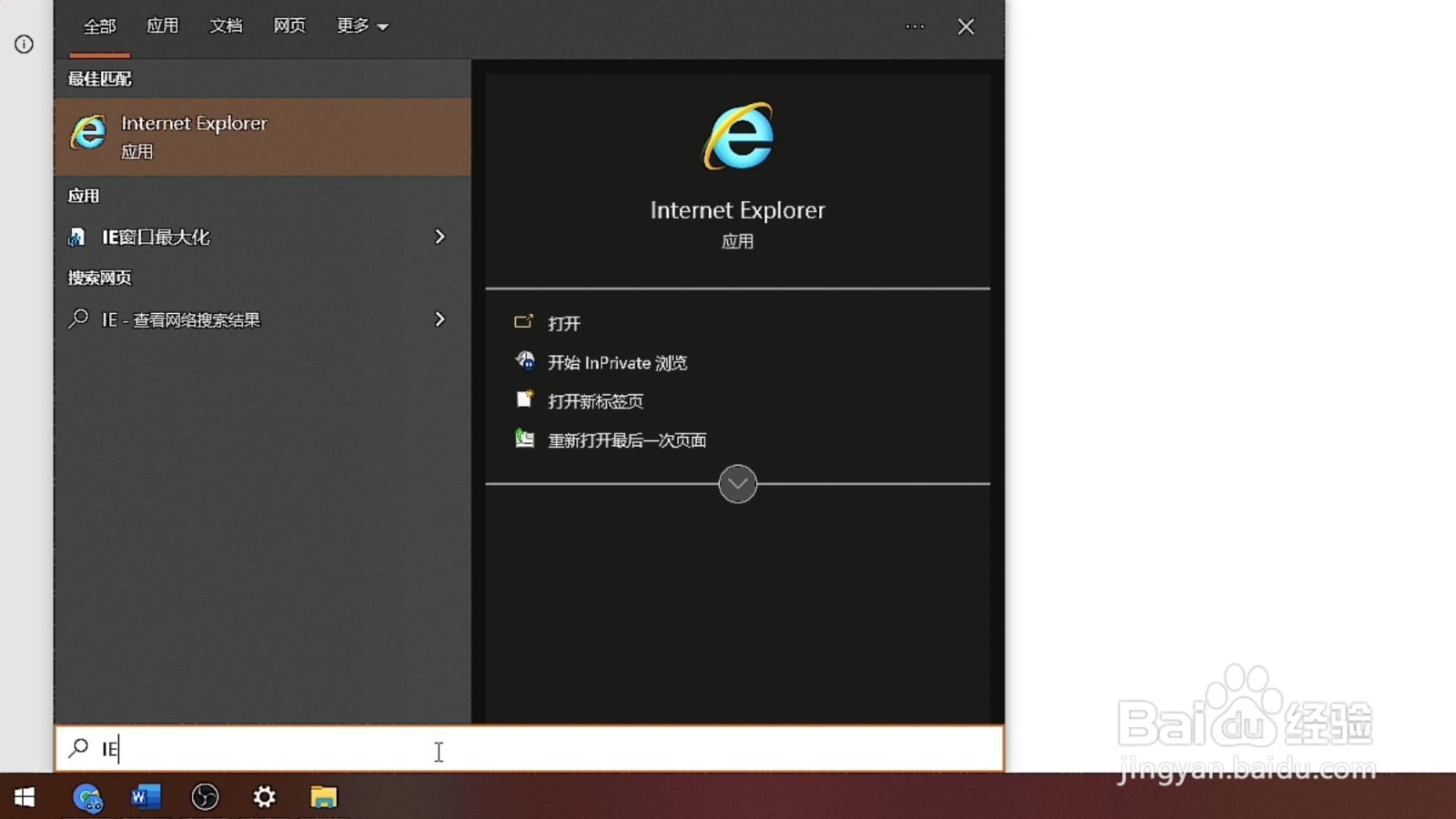The height and width of the screenshot is (819, 1456).
Task: Expand the IE窗口最大化 result arrow
Action: (440, 237)
